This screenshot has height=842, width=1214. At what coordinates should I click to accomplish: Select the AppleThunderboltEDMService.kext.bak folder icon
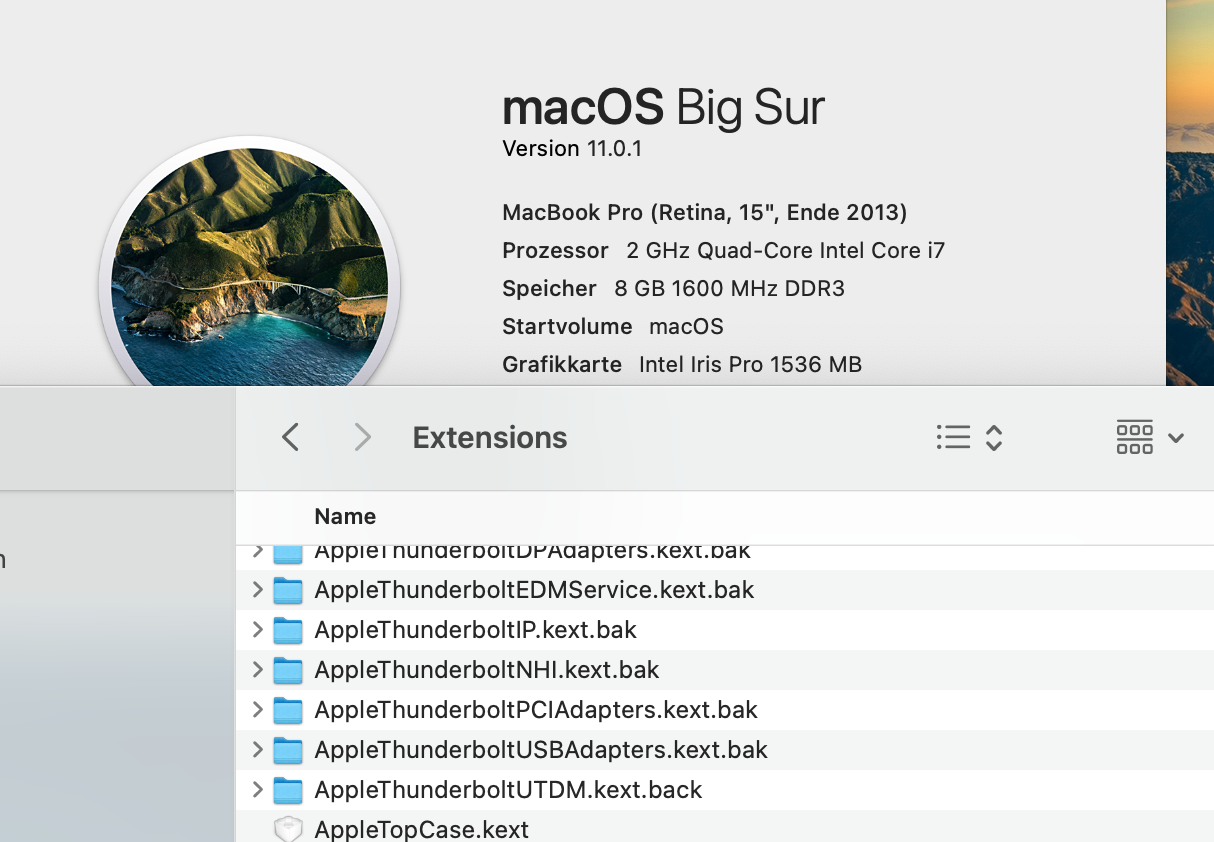[x=288, y=590]
